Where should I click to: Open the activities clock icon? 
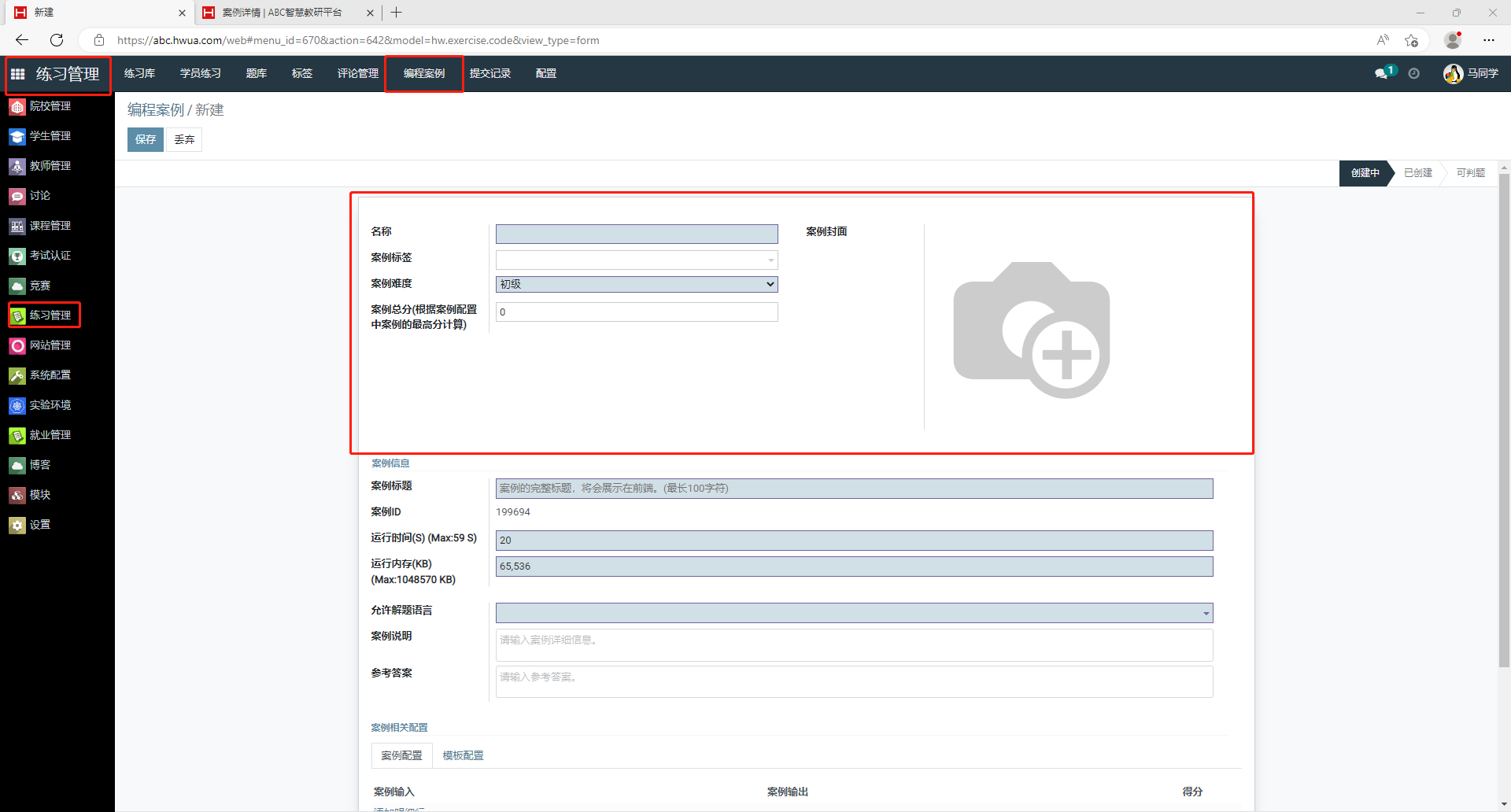(1414, 73)
